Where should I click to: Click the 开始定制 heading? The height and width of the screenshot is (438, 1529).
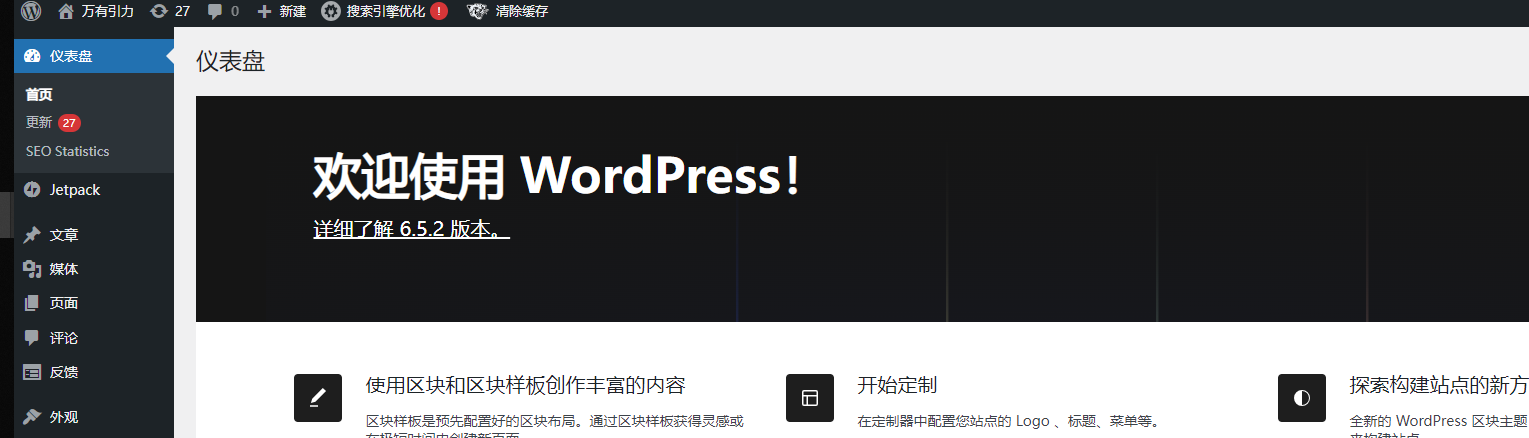897,386
